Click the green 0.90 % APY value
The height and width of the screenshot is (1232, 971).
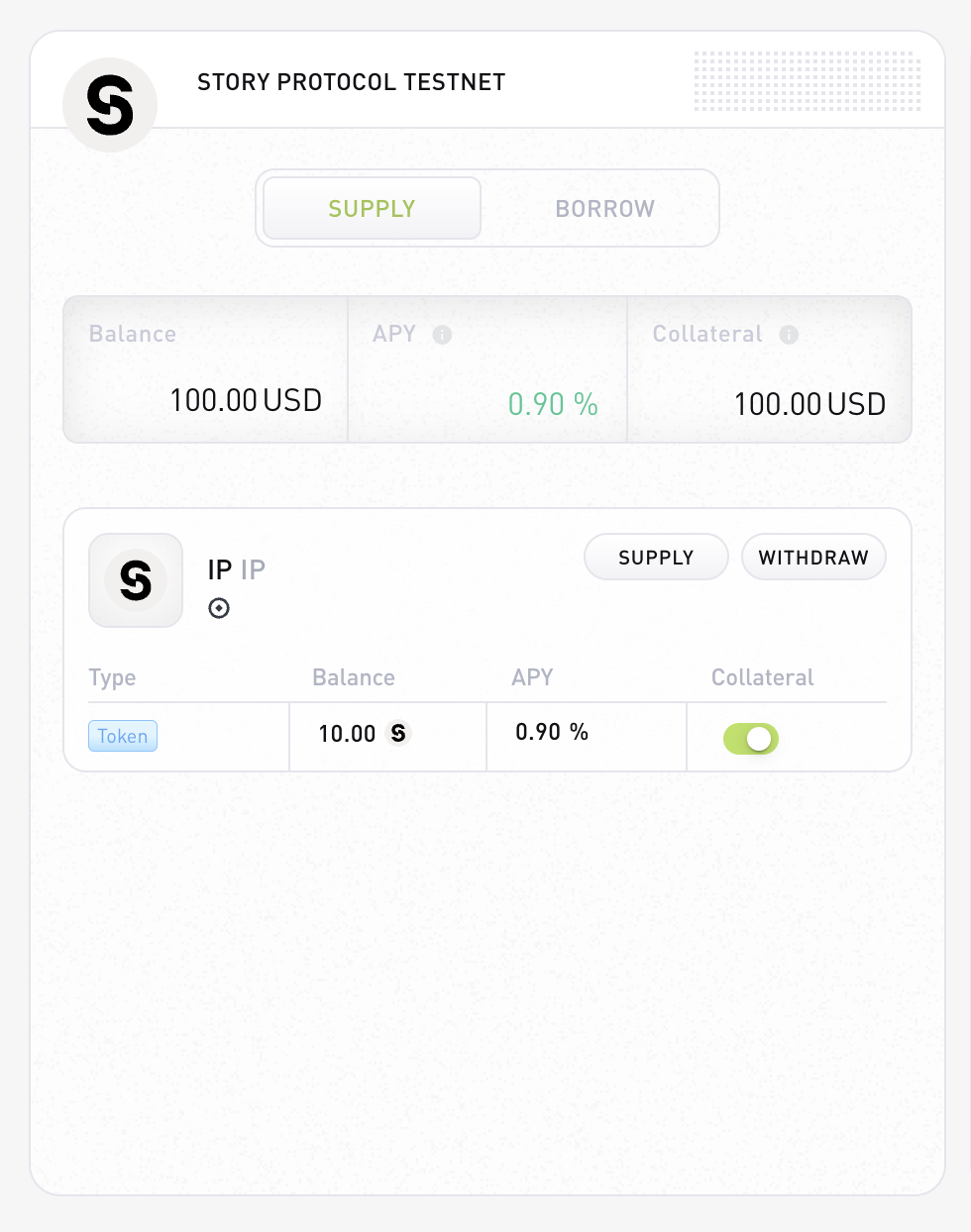coord(553,404)
